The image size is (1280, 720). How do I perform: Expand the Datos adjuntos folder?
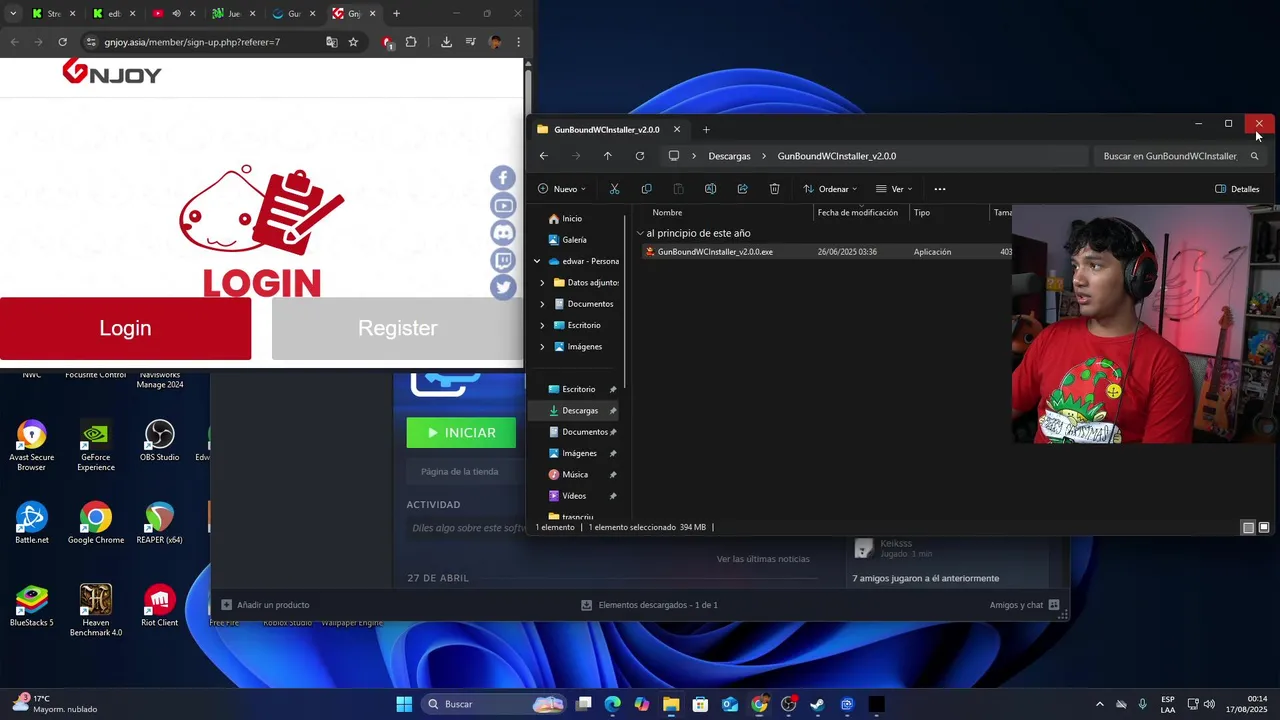542,283
